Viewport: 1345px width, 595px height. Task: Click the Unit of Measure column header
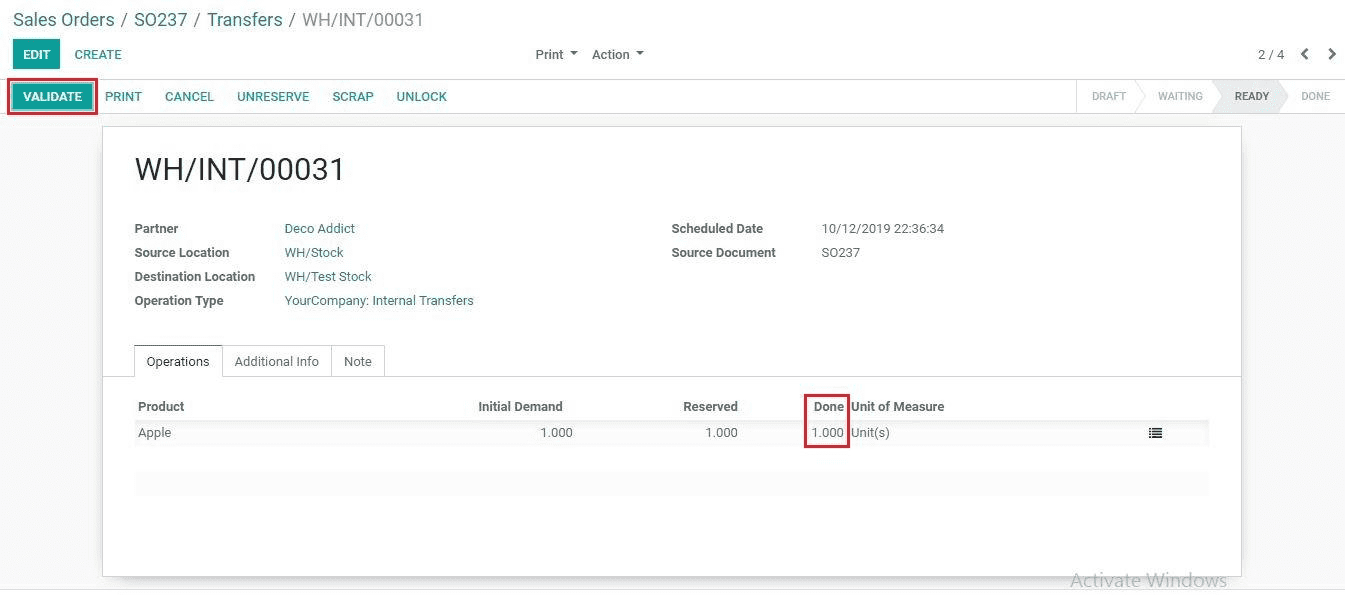pyautogui.click(x=897, y=407)
